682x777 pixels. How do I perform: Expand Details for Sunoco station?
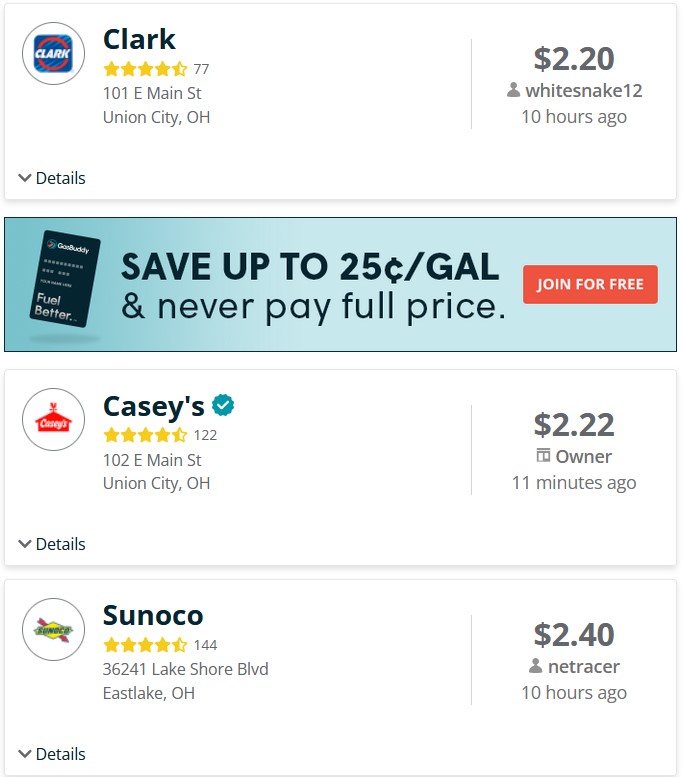[52, 754]
